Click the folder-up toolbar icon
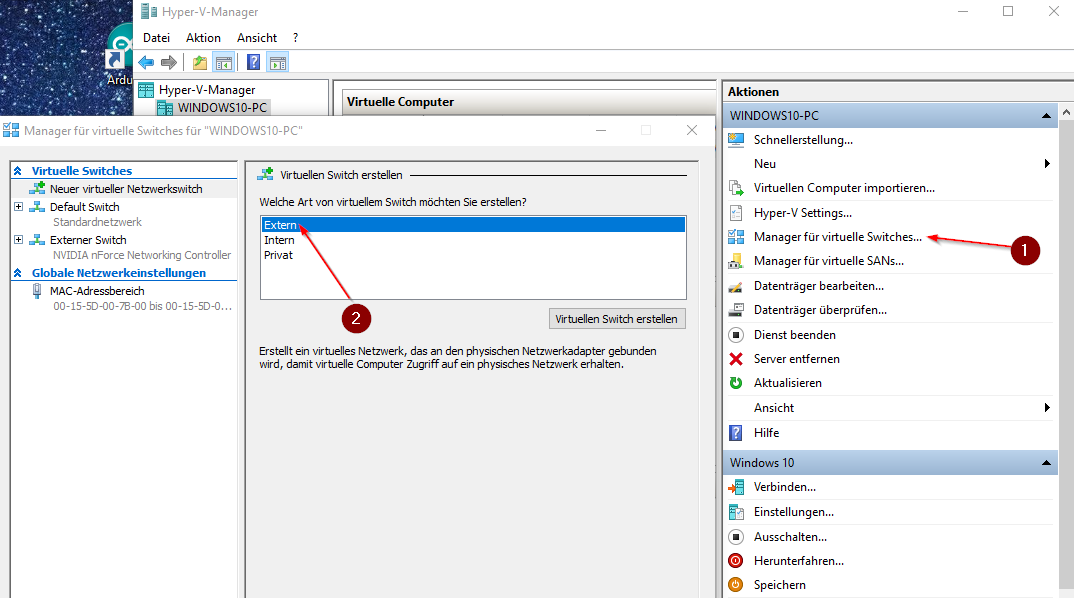 pos(199,62)
